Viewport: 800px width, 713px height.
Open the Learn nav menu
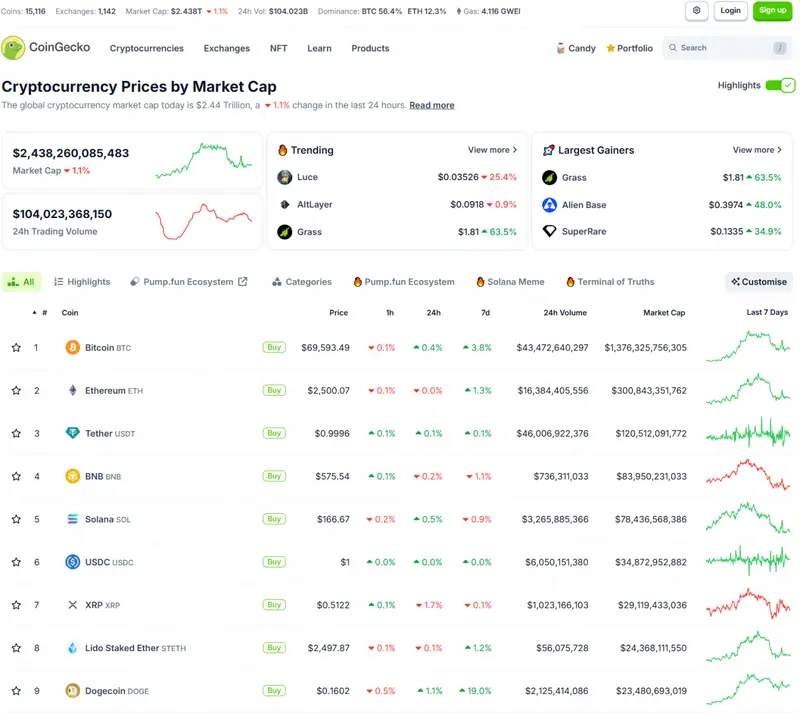pyautogui.click(x=319, y=48)
